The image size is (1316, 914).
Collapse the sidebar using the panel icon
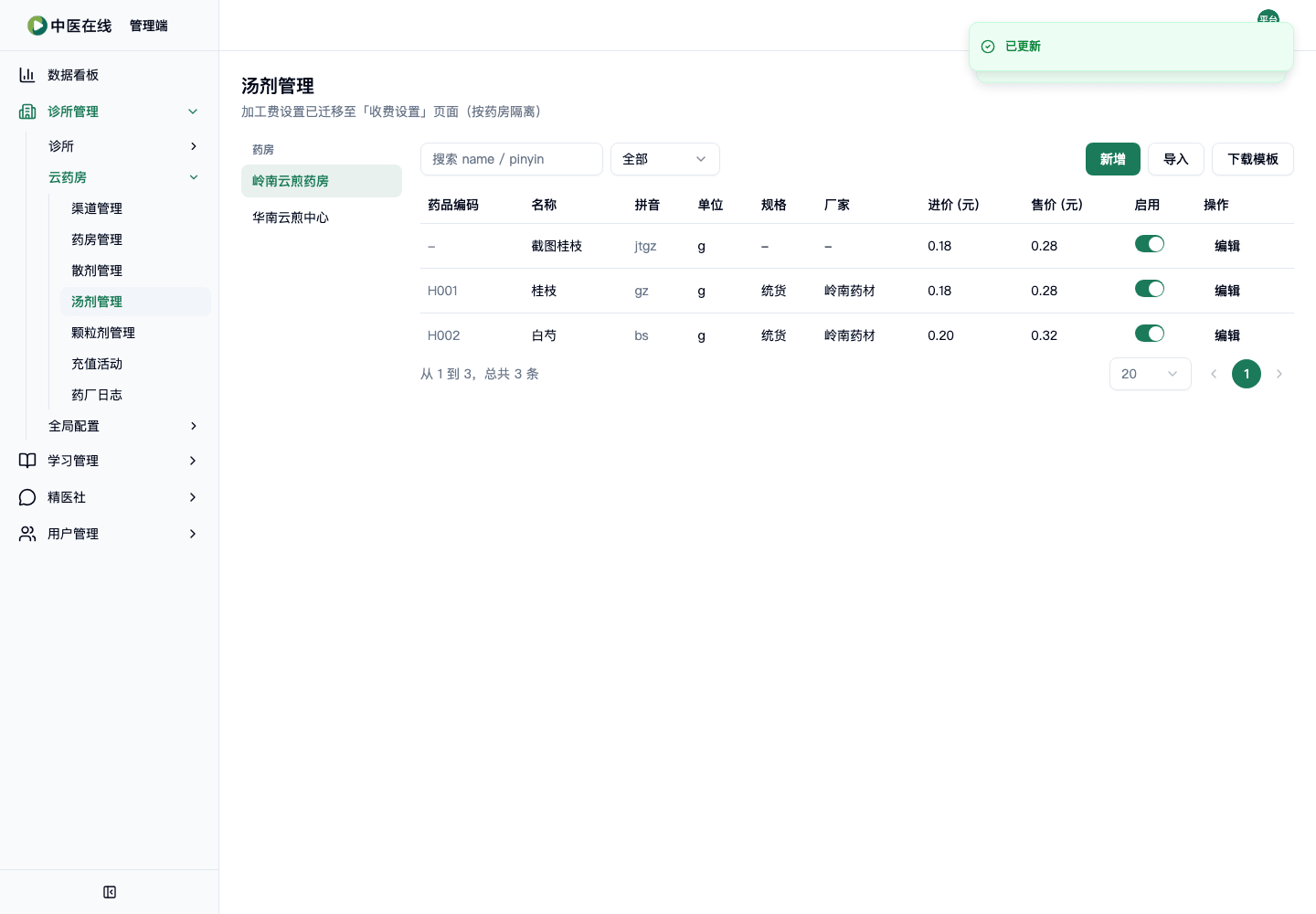tap(110, 892)
